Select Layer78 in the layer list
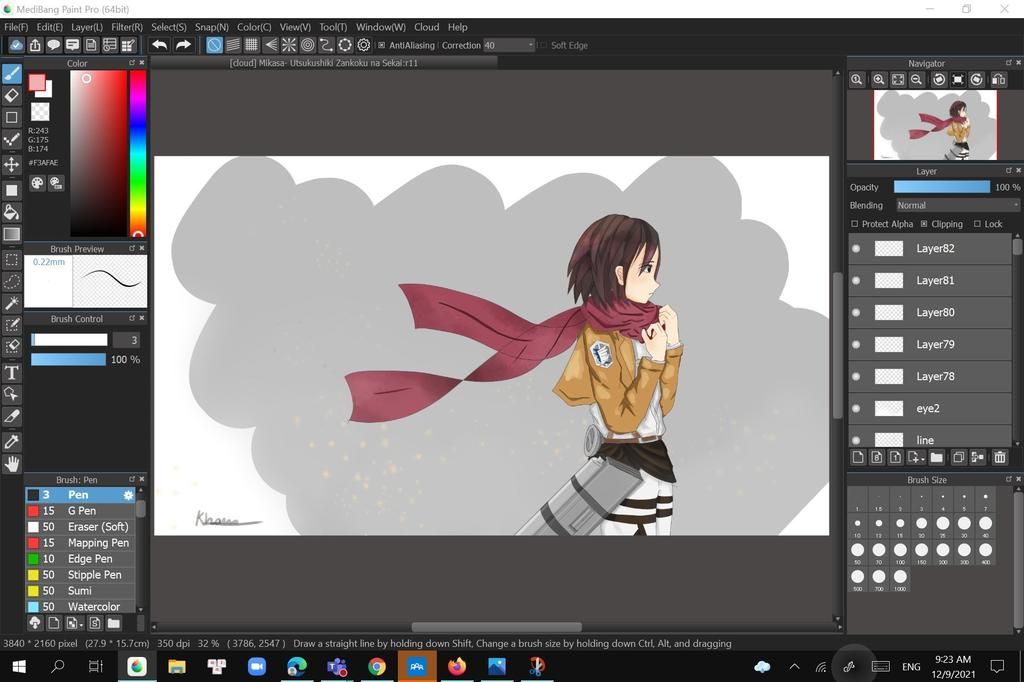The height and width of the screenshot is (682, 1024). (x=930, y=376)
